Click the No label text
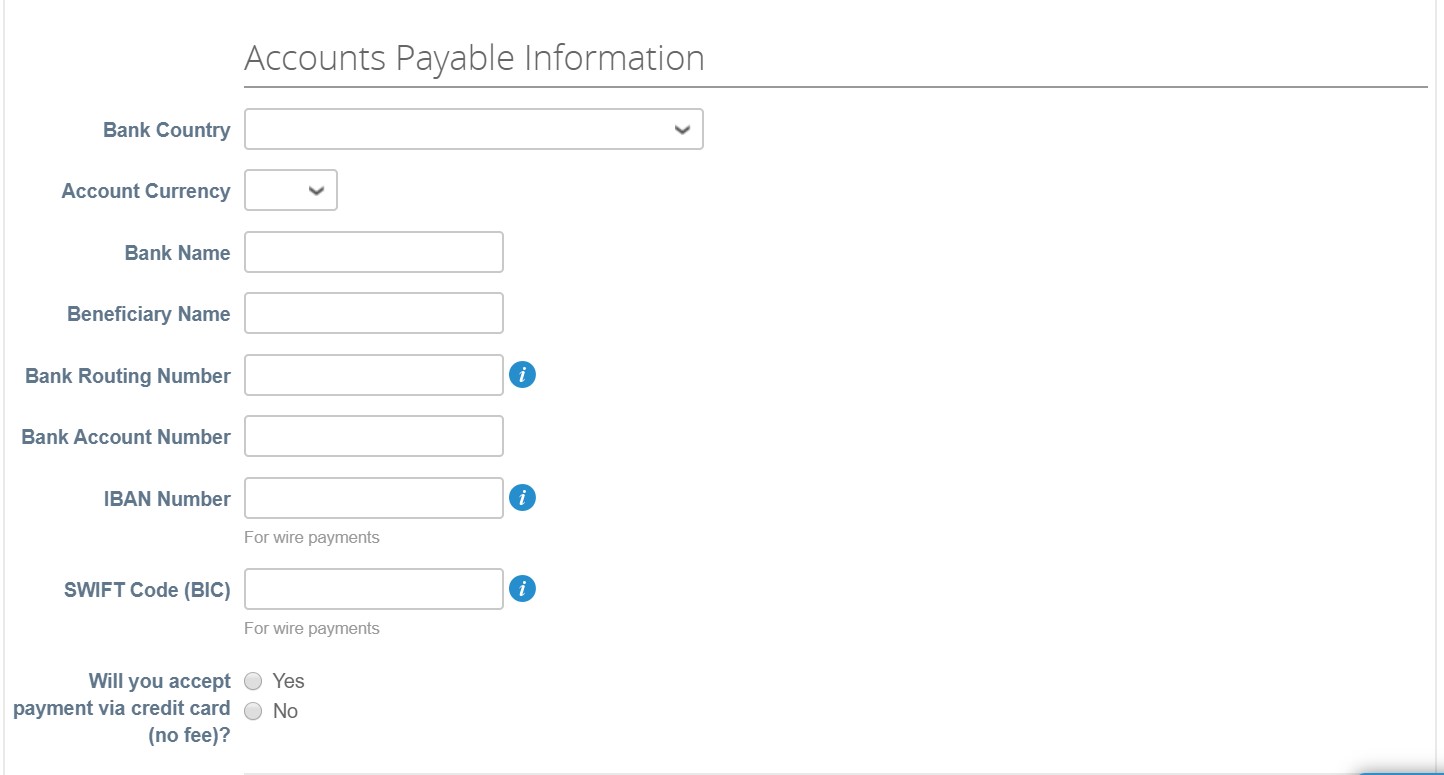This screenshot has width=1444, height=775. tap(285, 711)
